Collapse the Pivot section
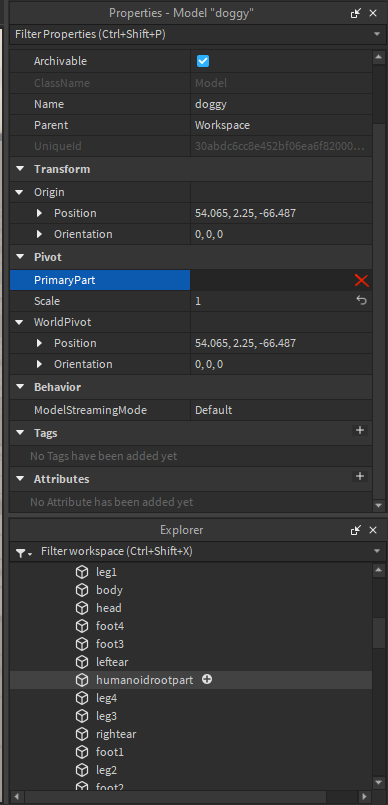This screenshot has height=805, width=388. point(20,257)
